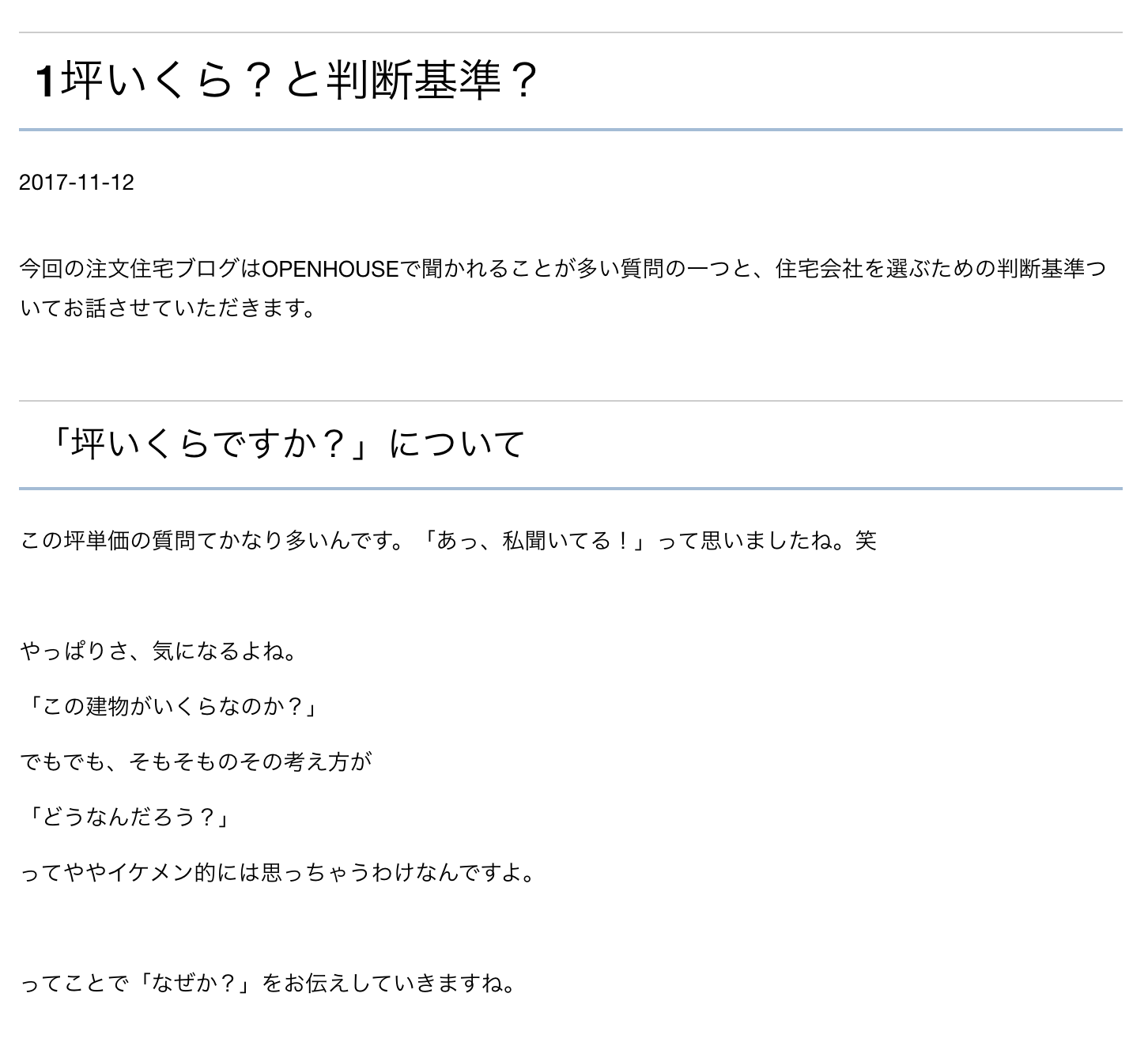Click the quote '「どうなんだろう？」'
The height and width of the screenshot is (1050, 1148).
[126, 818]
